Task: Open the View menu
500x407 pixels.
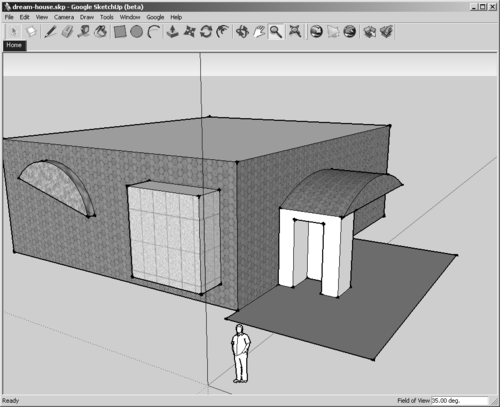Action: [x=42, y=17]
